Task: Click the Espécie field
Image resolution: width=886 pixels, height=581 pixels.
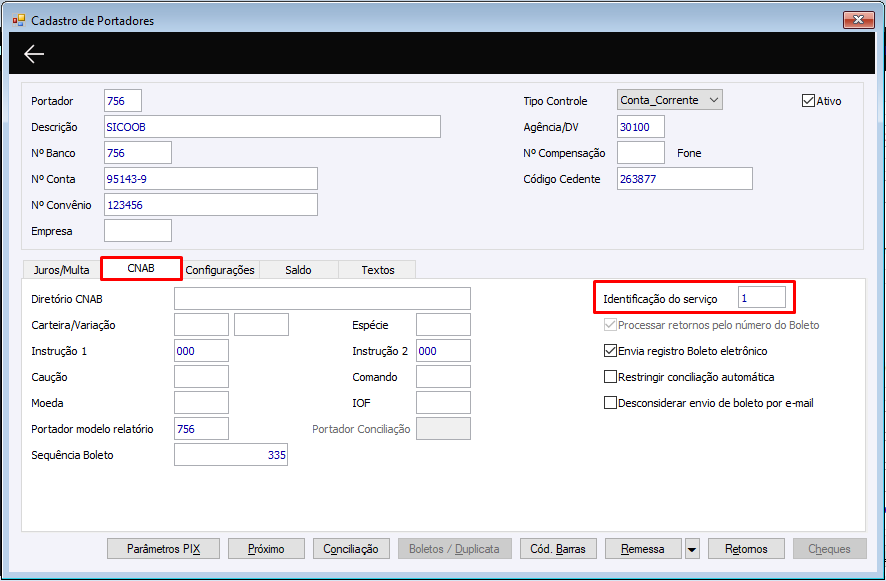Action: tap(444, 324)
